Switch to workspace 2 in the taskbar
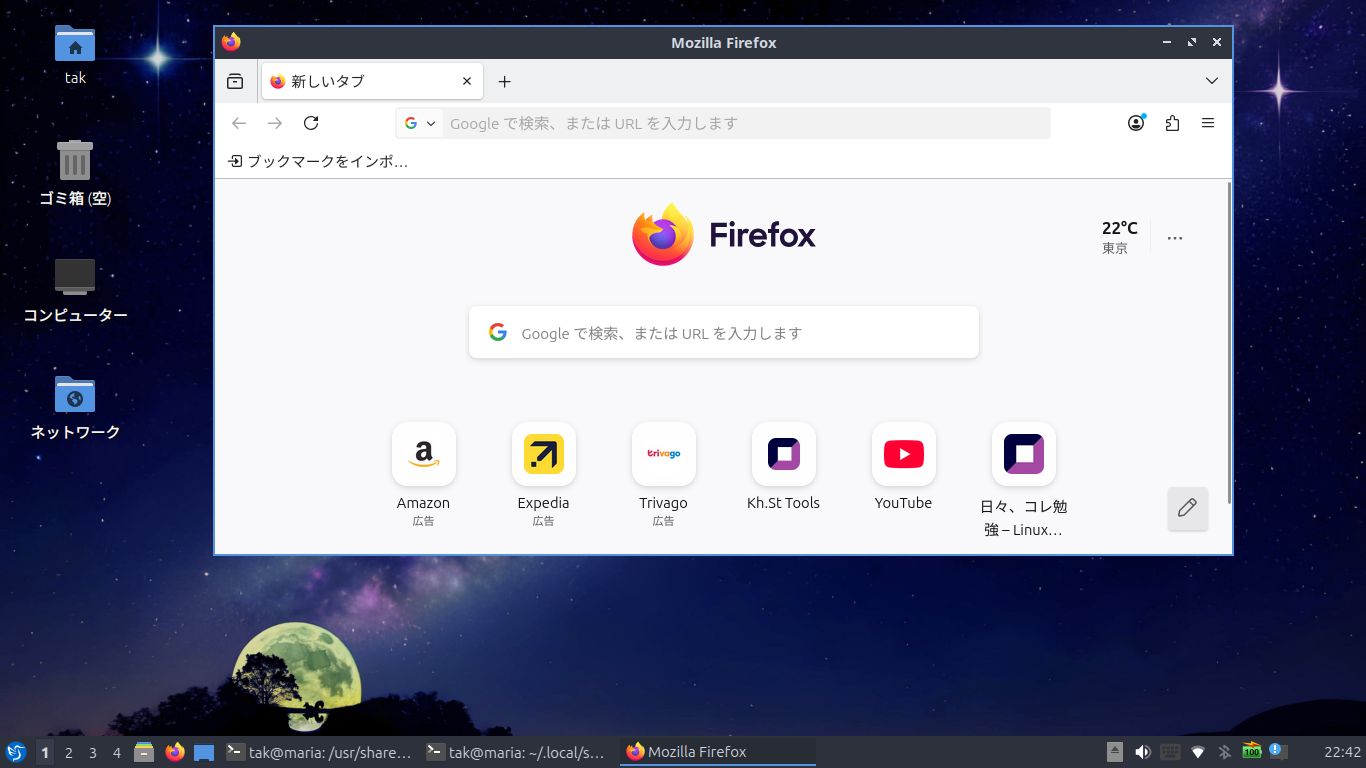This screenshot has height=768, width=1366. (69, 753)
